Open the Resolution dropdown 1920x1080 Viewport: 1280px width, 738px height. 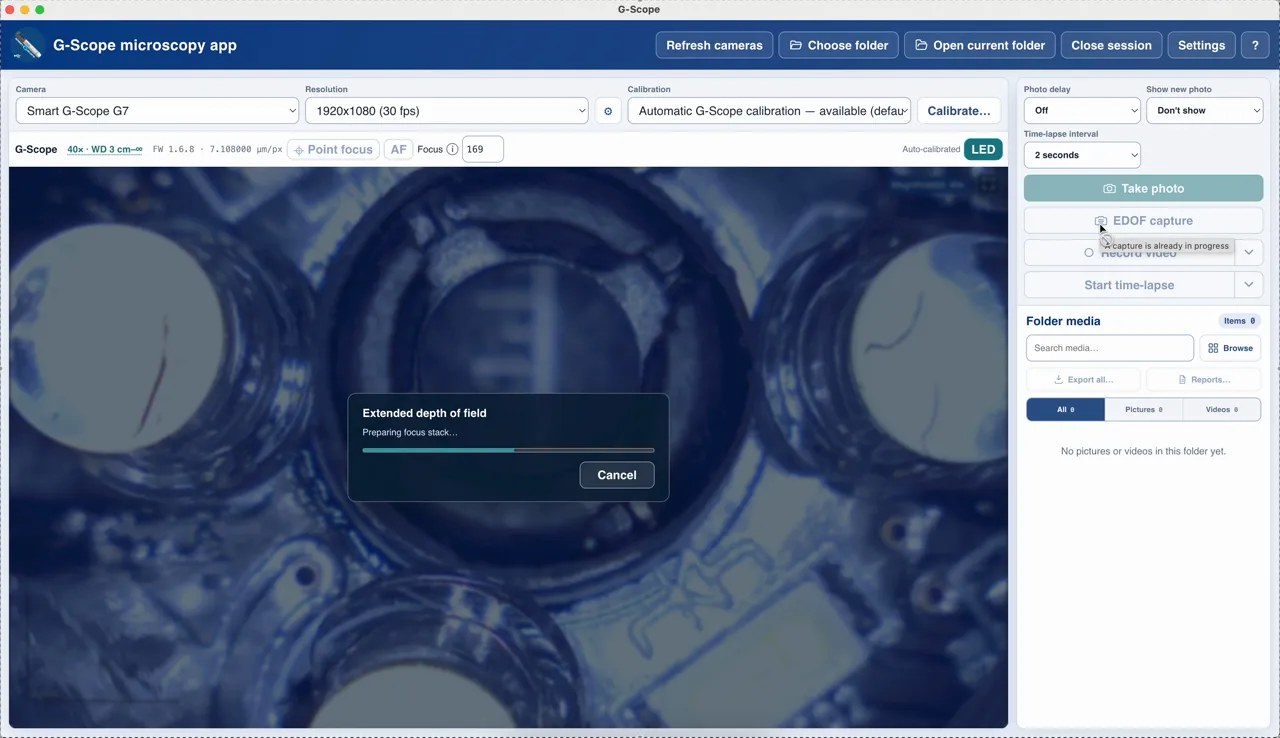pyautogui.click(x=447, y=111)
